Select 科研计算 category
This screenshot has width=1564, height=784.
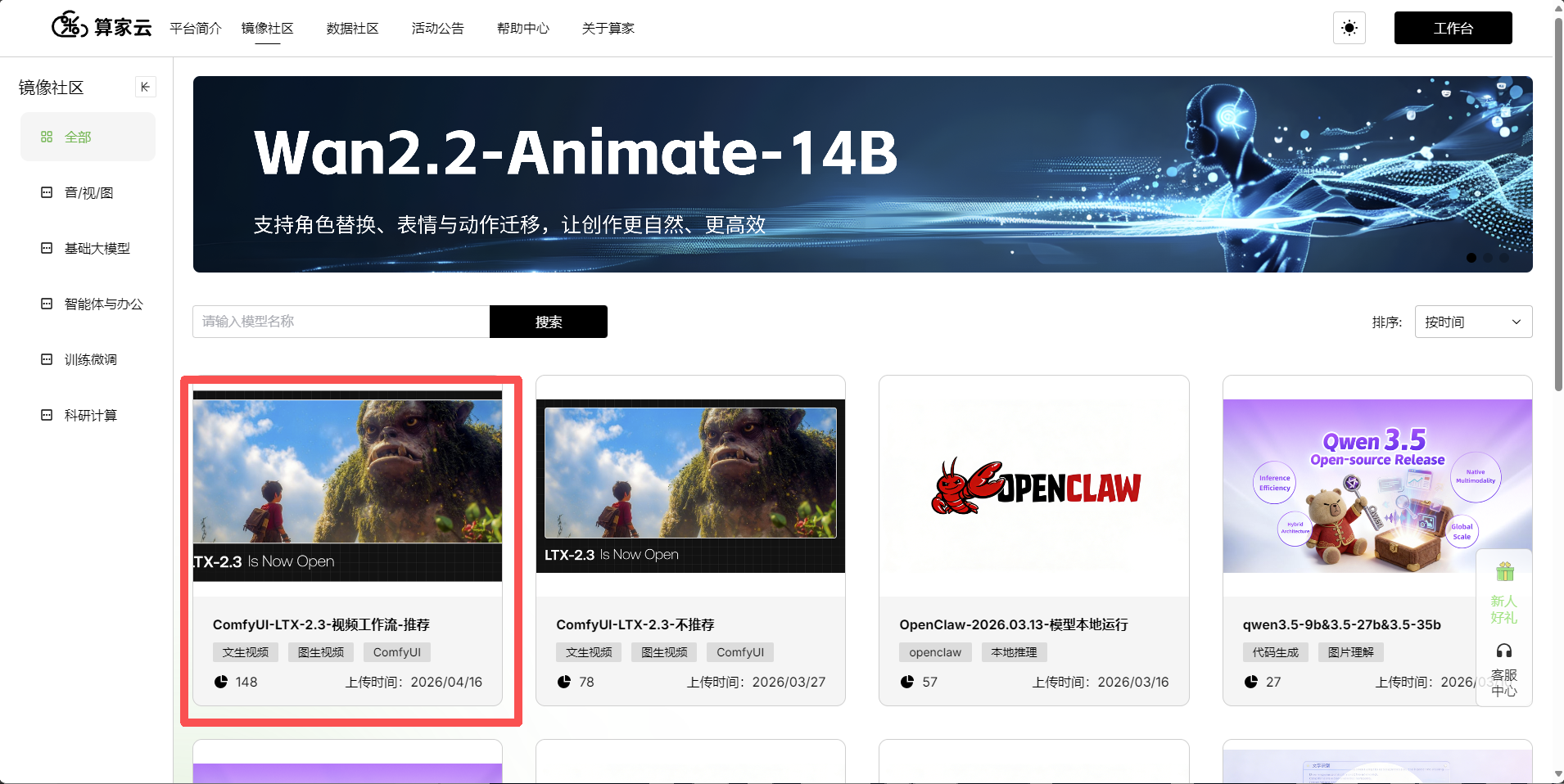pyautogui.click(x=88, y=415)
